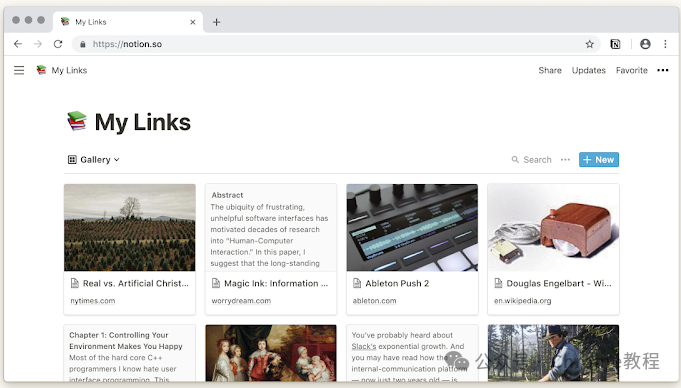The height and width of the screenshot is (388, 681).
Task: Open the en.wikipedia.org link
Action: point(522,301)
